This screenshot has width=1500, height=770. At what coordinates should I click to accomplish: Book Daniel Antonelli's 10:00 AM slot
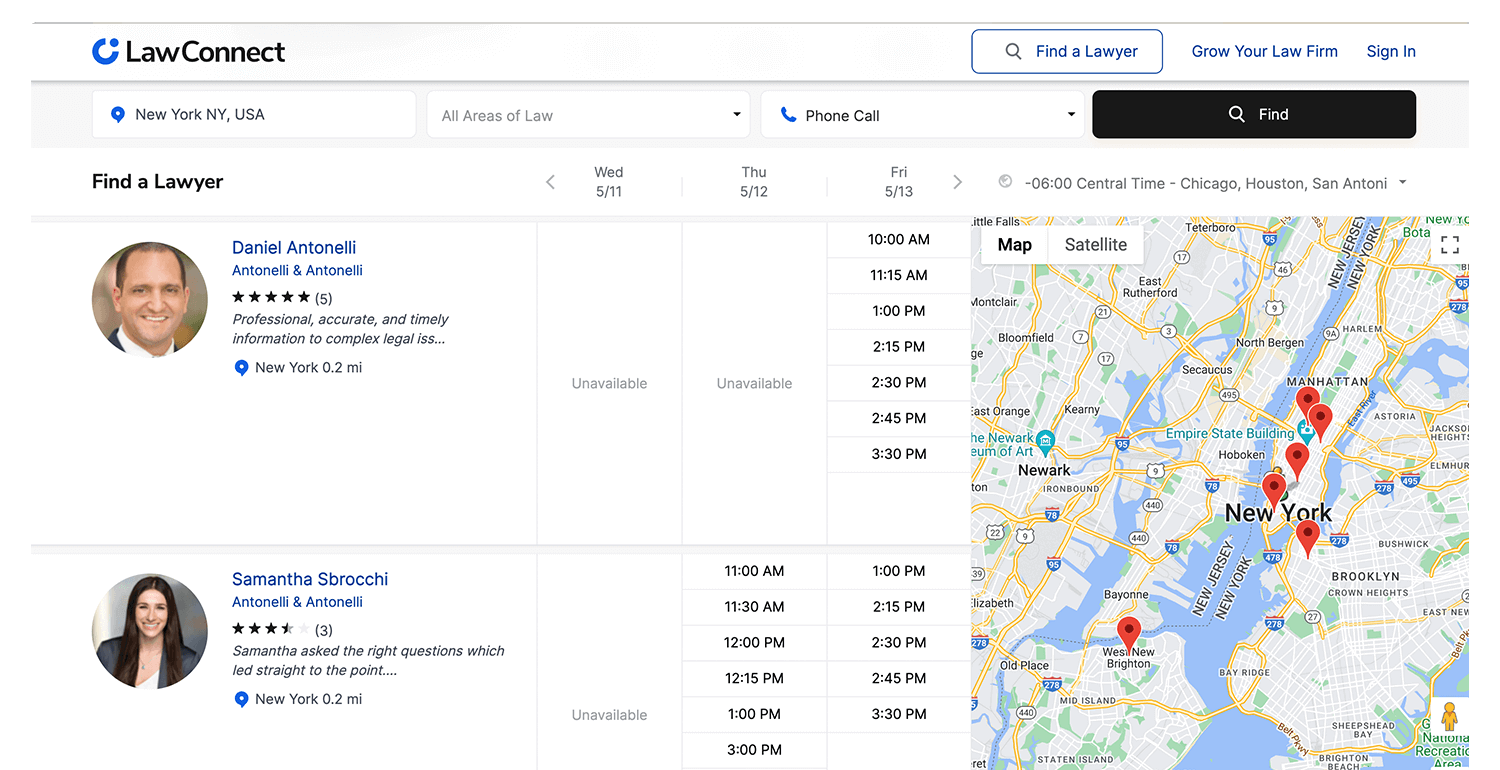click(x=898, y=240)
